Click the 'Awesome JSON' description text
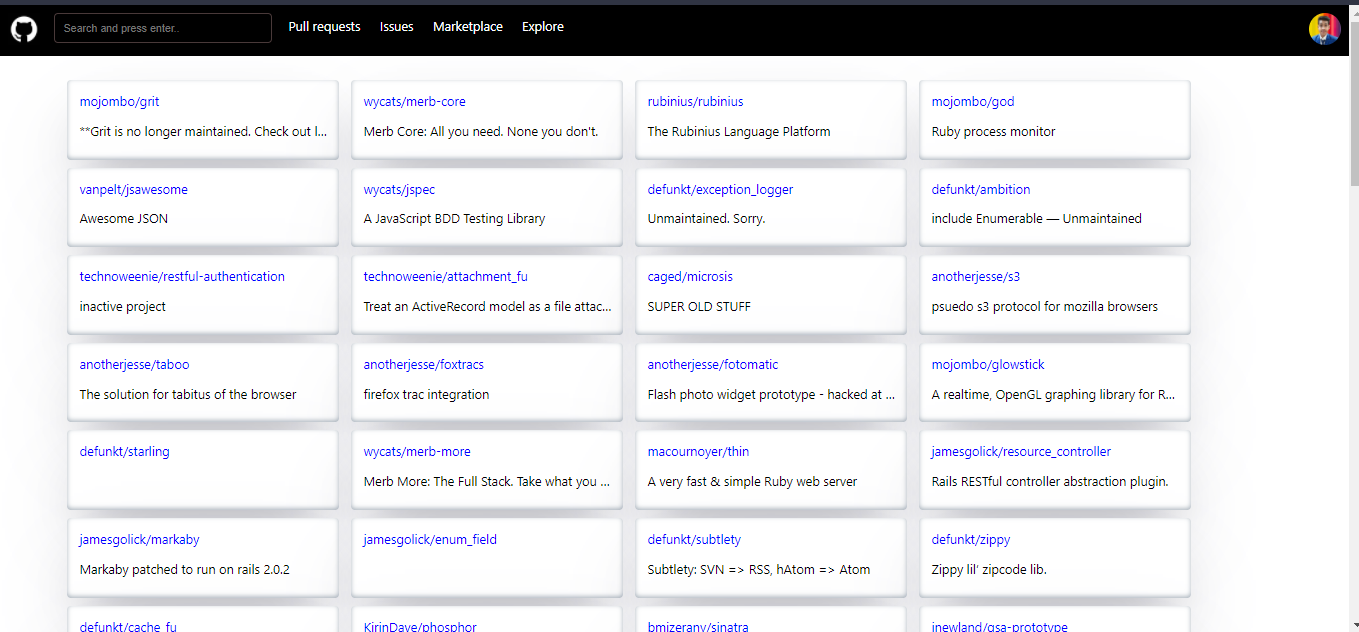This screenshot has width=1359, height=632. pos(124,219)
